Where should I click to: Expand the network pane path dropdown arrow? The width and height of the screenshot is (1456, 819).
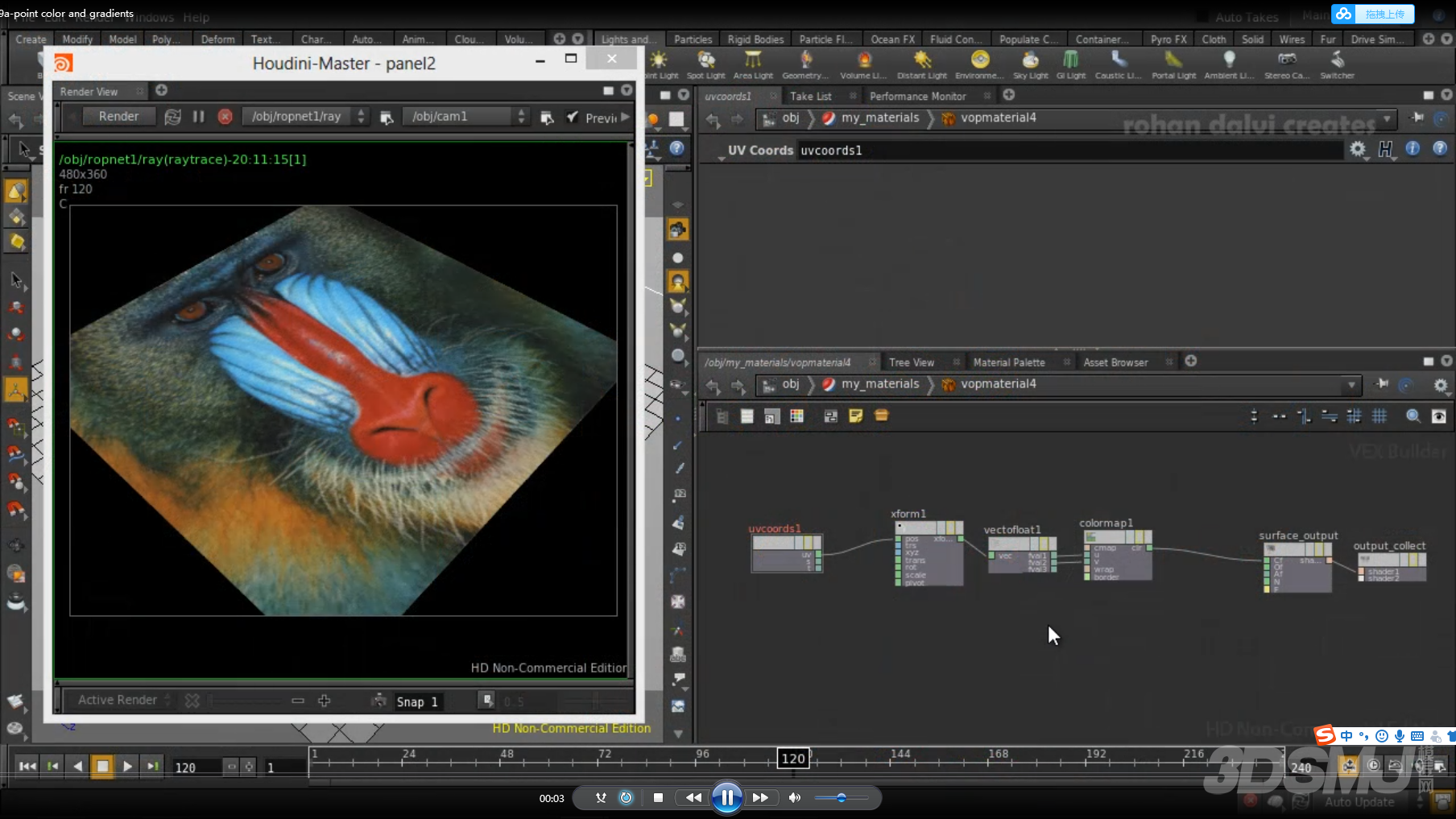click(1351, 385)
